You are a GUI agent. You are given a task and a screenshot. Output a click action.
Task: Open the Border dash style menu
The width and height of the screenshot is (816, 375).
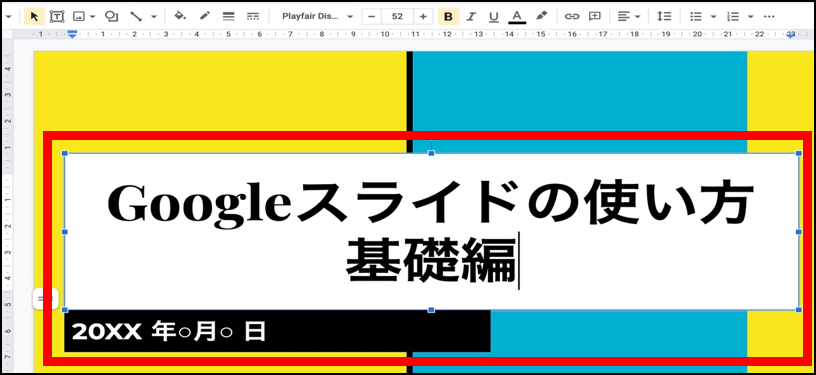[253, 16]
